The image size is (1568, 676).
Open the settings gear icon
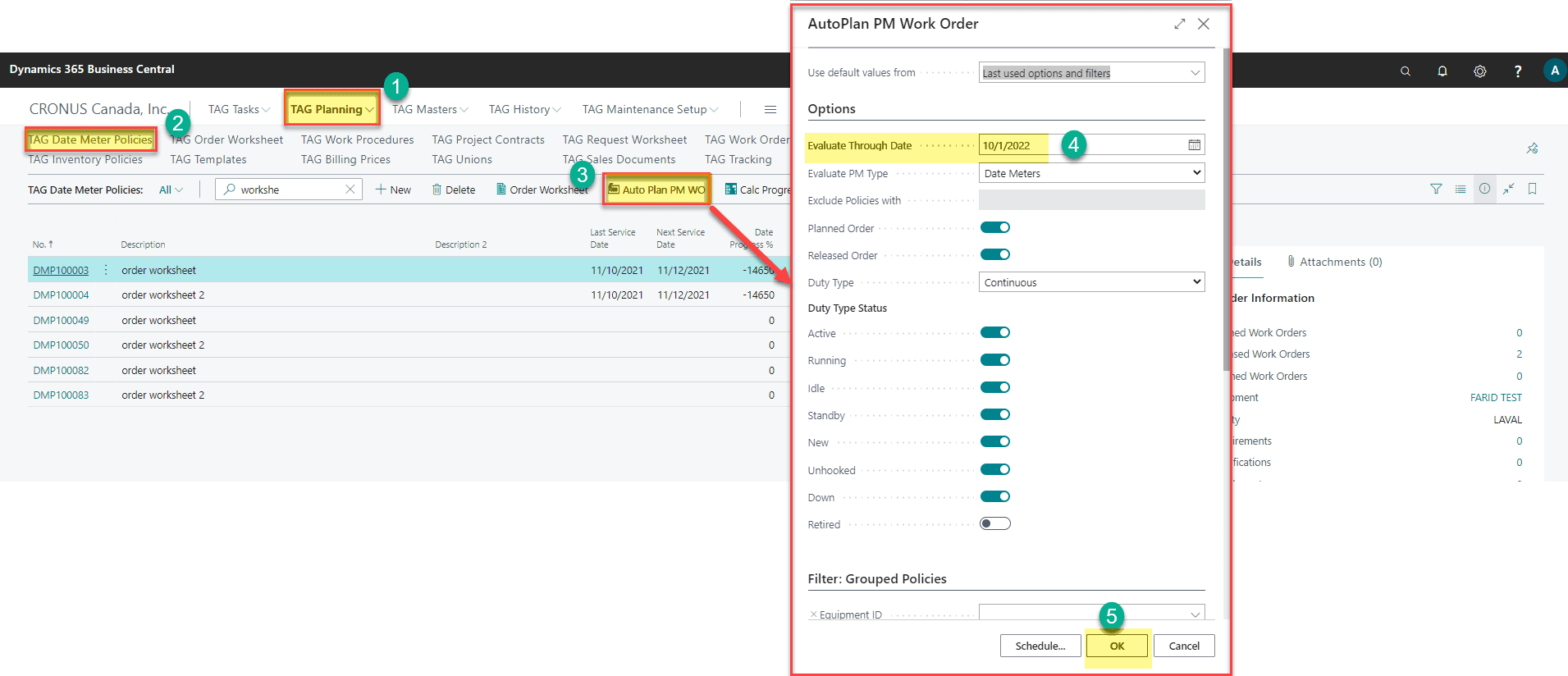point(1479,71)
